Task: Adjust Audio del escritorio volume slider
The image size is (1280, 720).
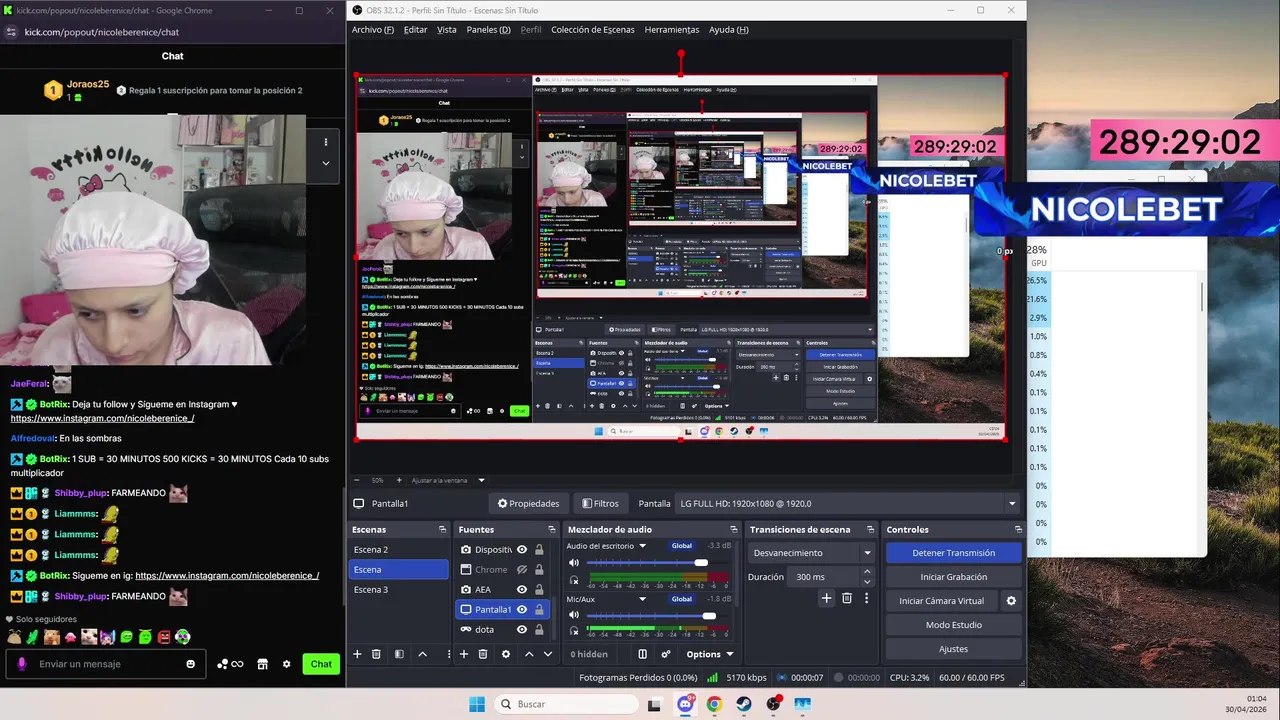Action: point(701,563)
